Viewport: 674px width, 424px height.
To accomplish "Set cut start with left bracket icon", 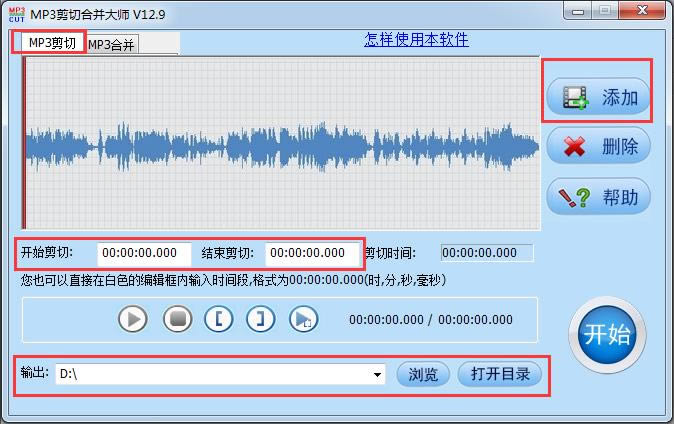I will [219, 319].
